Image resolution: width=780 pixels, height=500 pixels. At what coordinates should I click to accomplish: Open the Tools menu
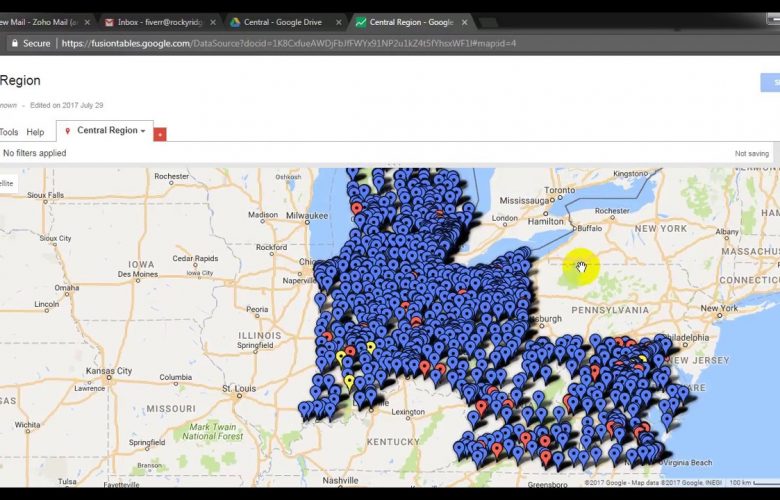(x=9, y=132)
